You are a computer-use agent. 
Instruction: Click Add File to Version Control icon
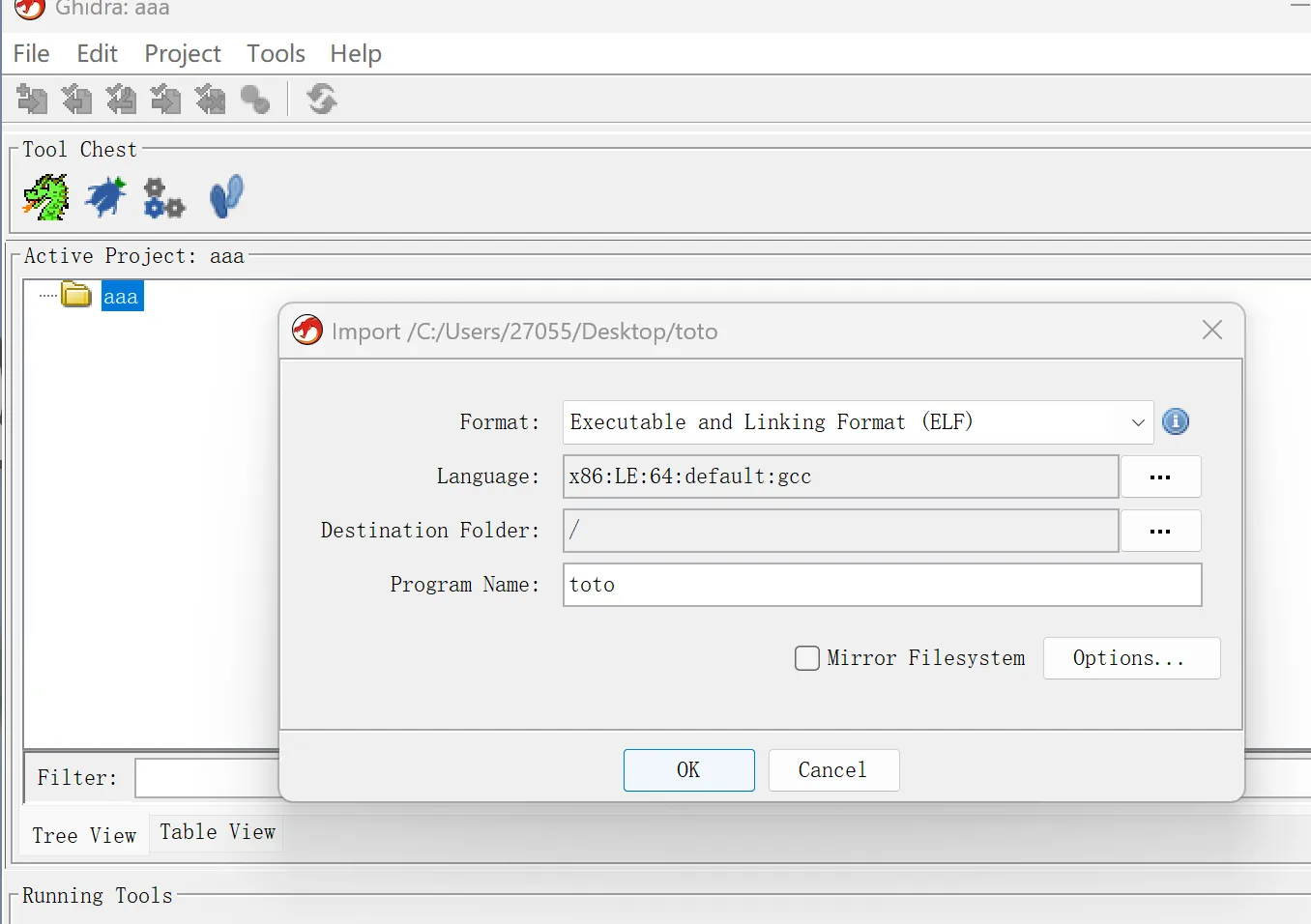point(32,99)
